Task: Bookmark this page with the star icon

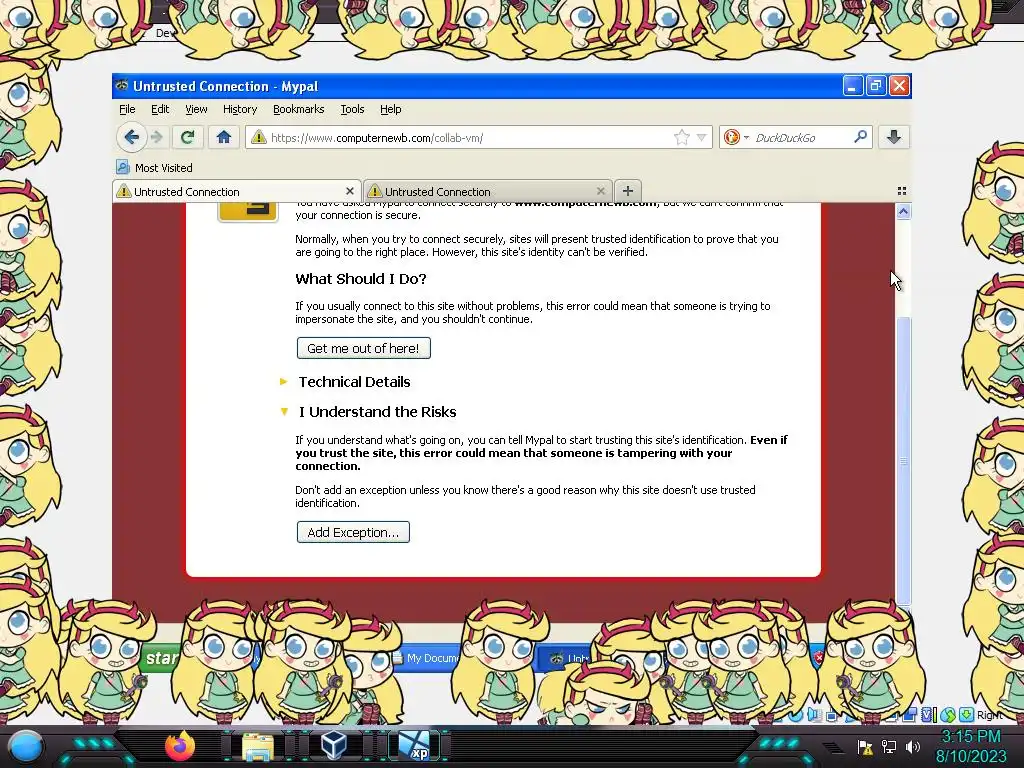Action: tap(681, 137)
